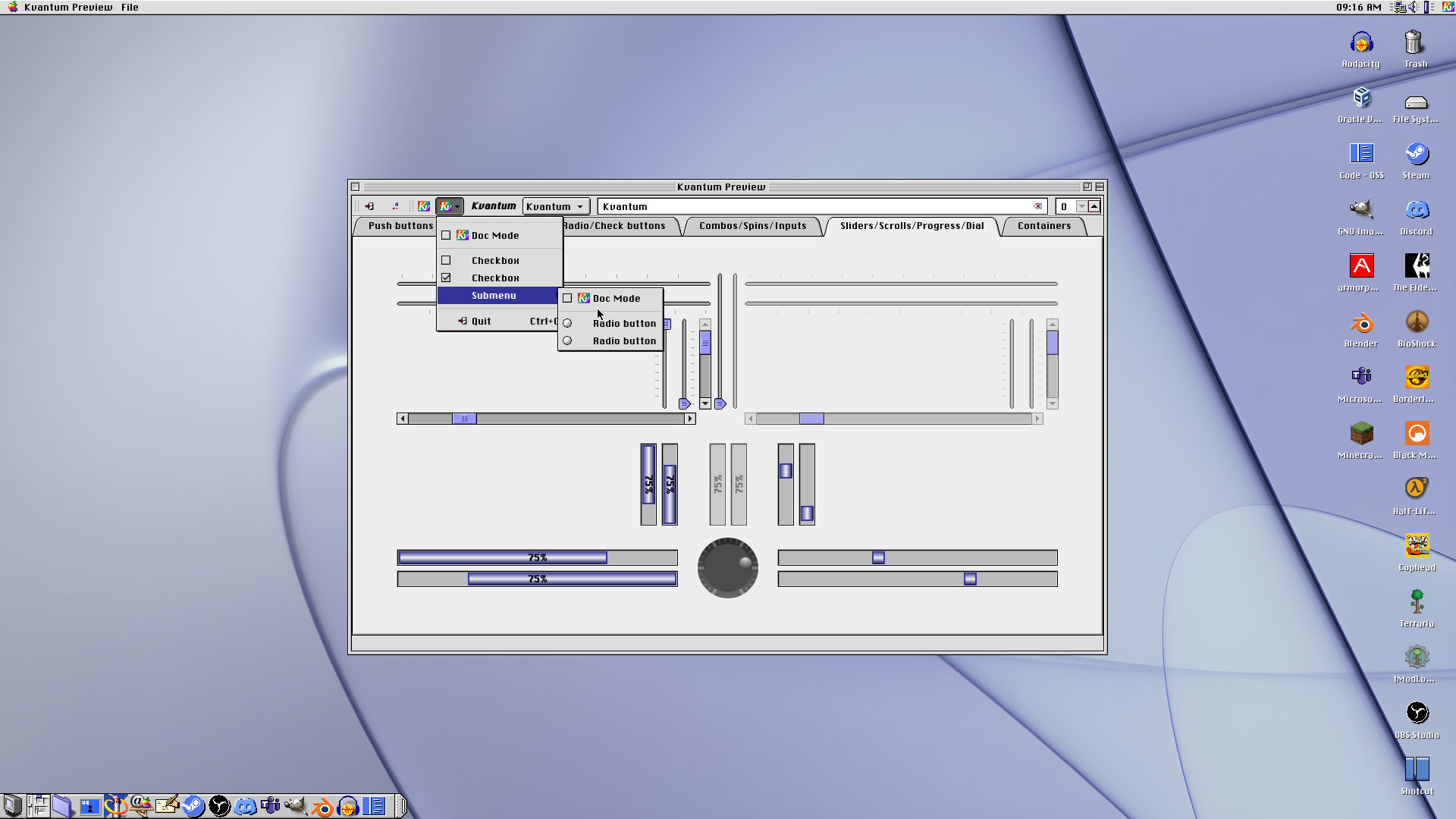The image size is (1456, 819).
Task: Click the round dial knob
Action: click(x=728, y=568)
